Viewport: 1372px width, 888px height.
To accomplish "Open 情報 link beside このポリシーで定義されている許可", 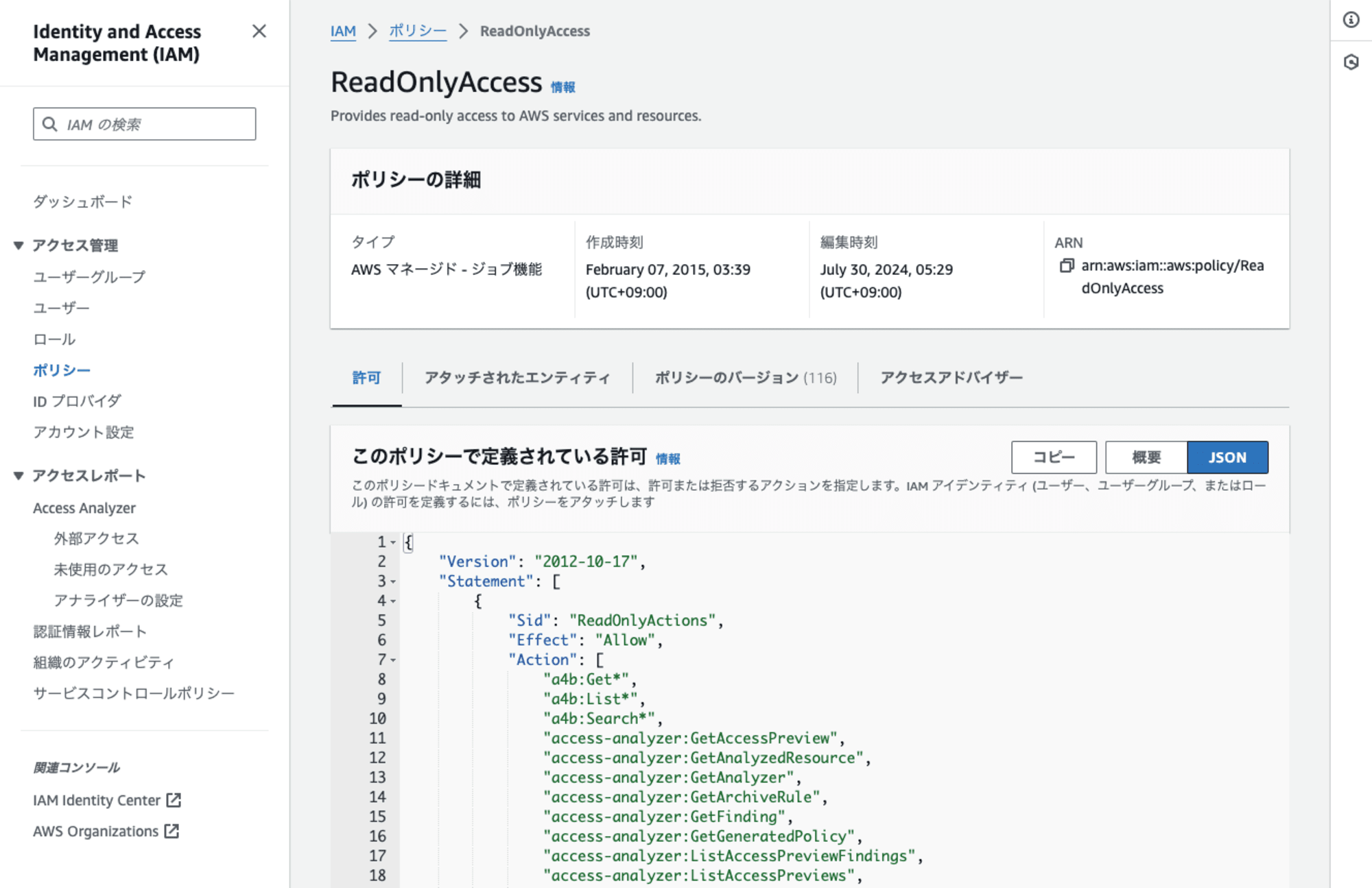I will (x=667, y=459).
